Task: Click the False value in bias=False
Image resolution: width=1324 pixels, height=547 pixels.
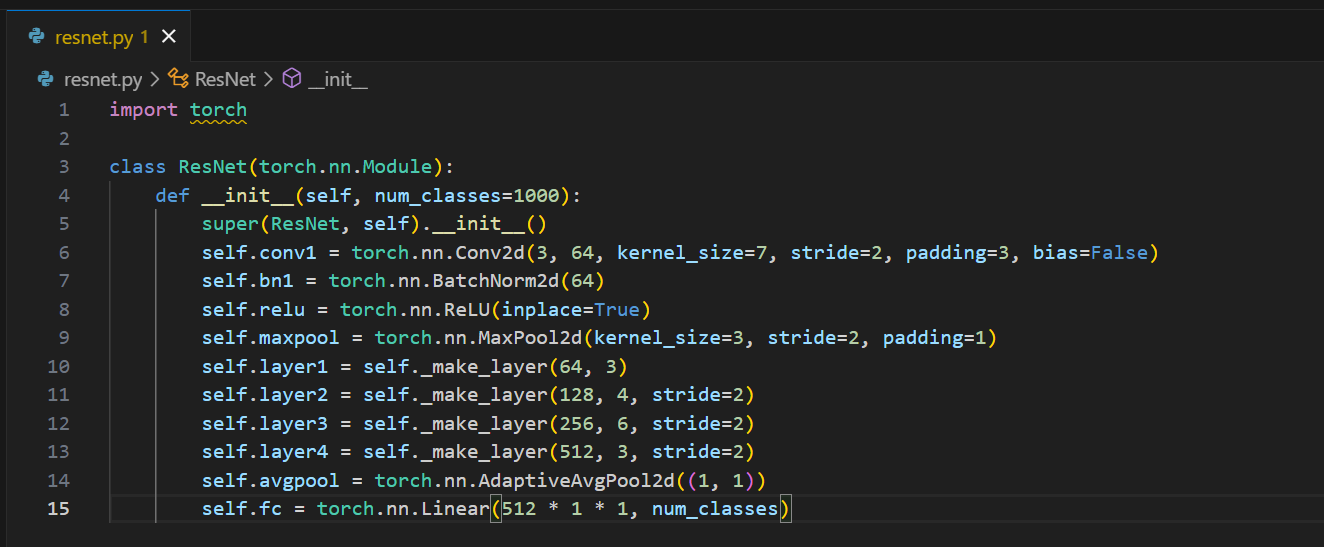Action: [1118, 253]
